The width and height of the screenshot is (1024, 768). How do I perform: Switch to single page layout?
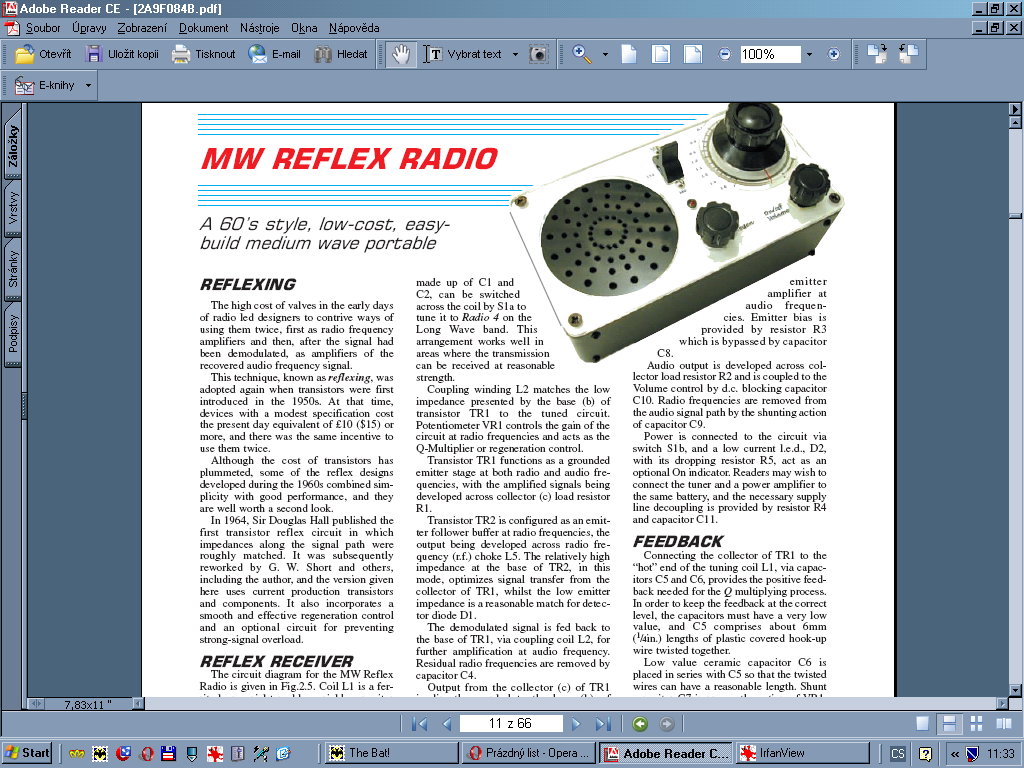(922, 724)
